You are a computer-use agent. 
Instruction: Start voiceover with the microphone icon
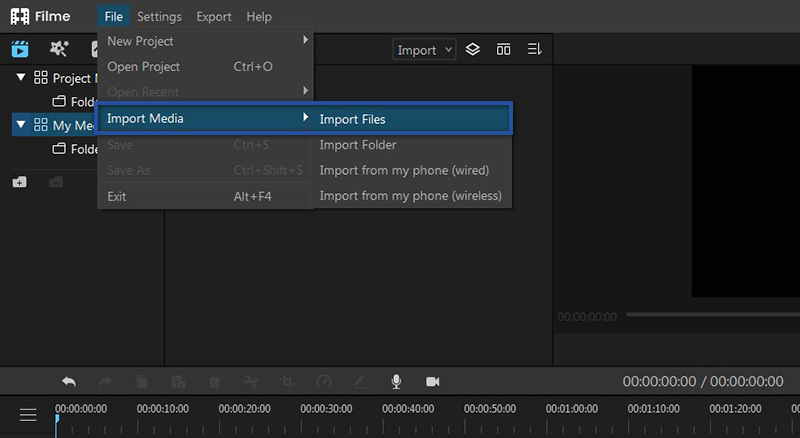pyautogui.click(x=396, y=382)
